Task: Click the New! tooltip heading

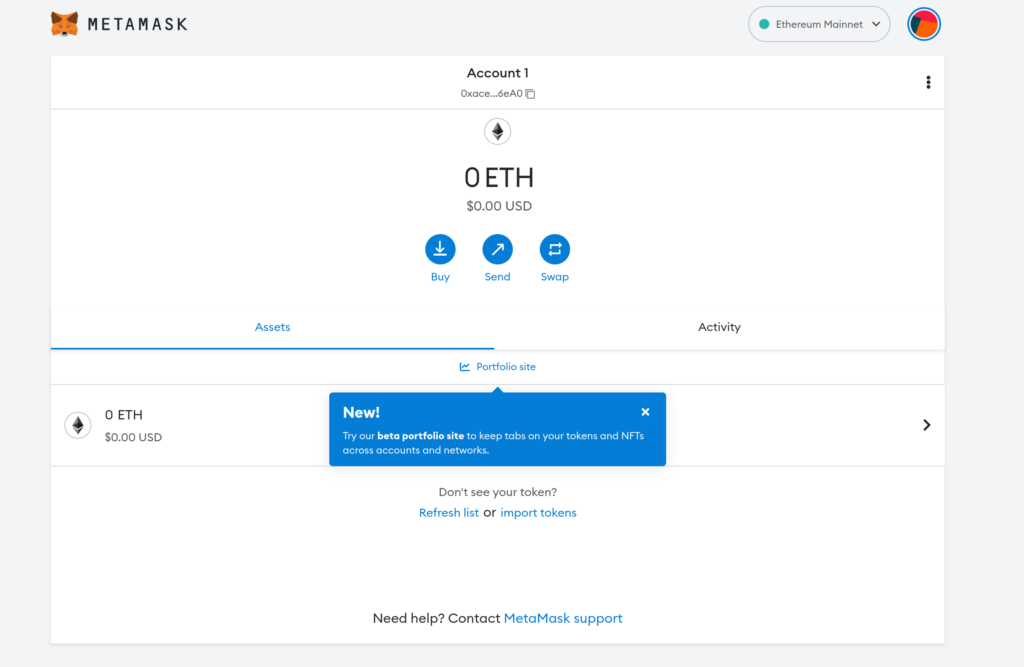Action: (x=361, y=412)
